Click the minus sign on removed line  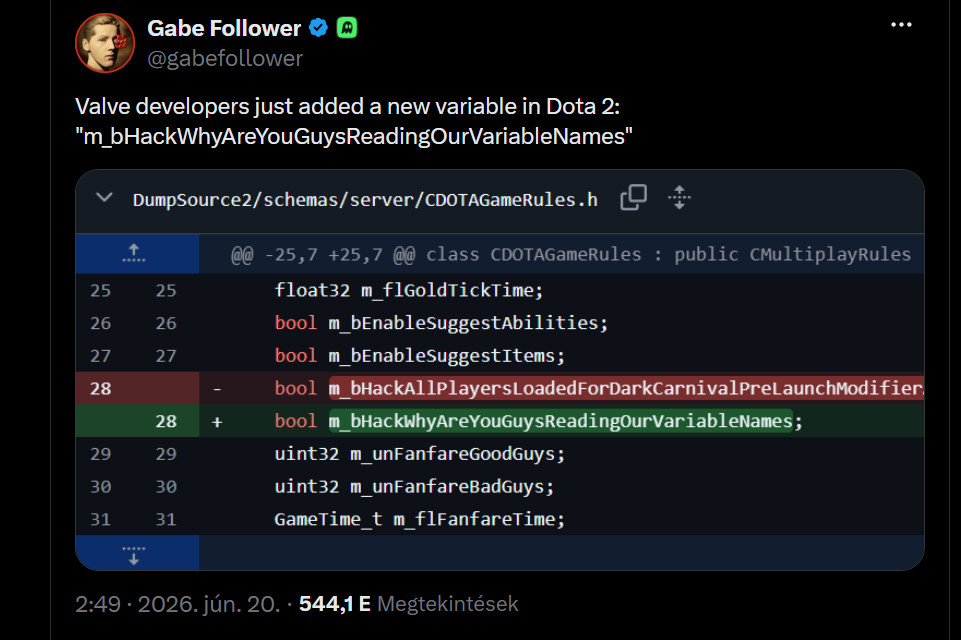pos(217,389)
